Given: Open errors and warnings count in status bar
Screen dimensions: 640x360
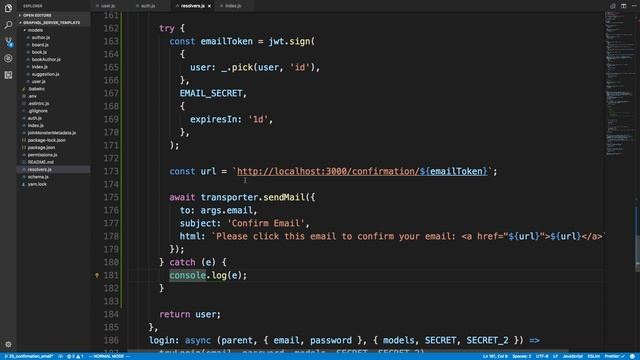Looking at the screenshot, I should [75, 356].
